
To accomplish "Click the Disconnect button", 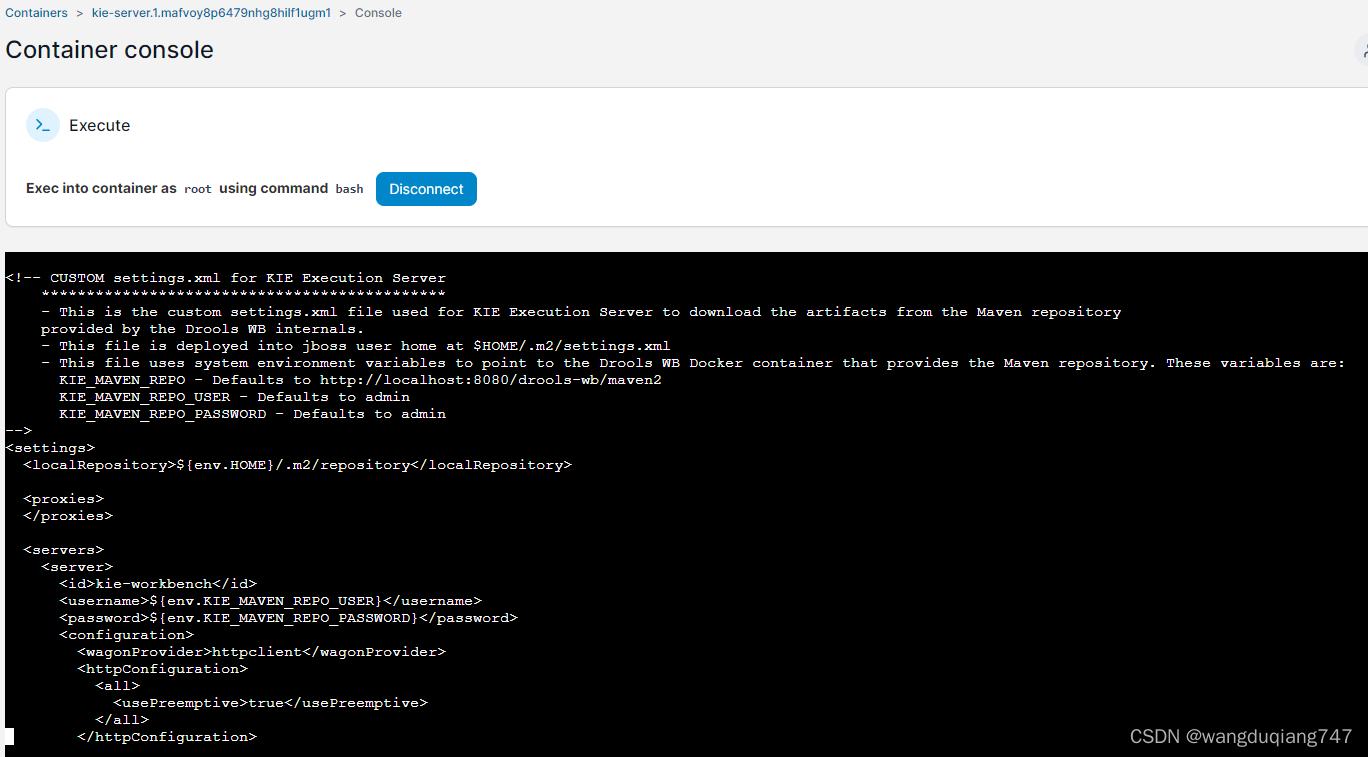I will pos(426,189).
